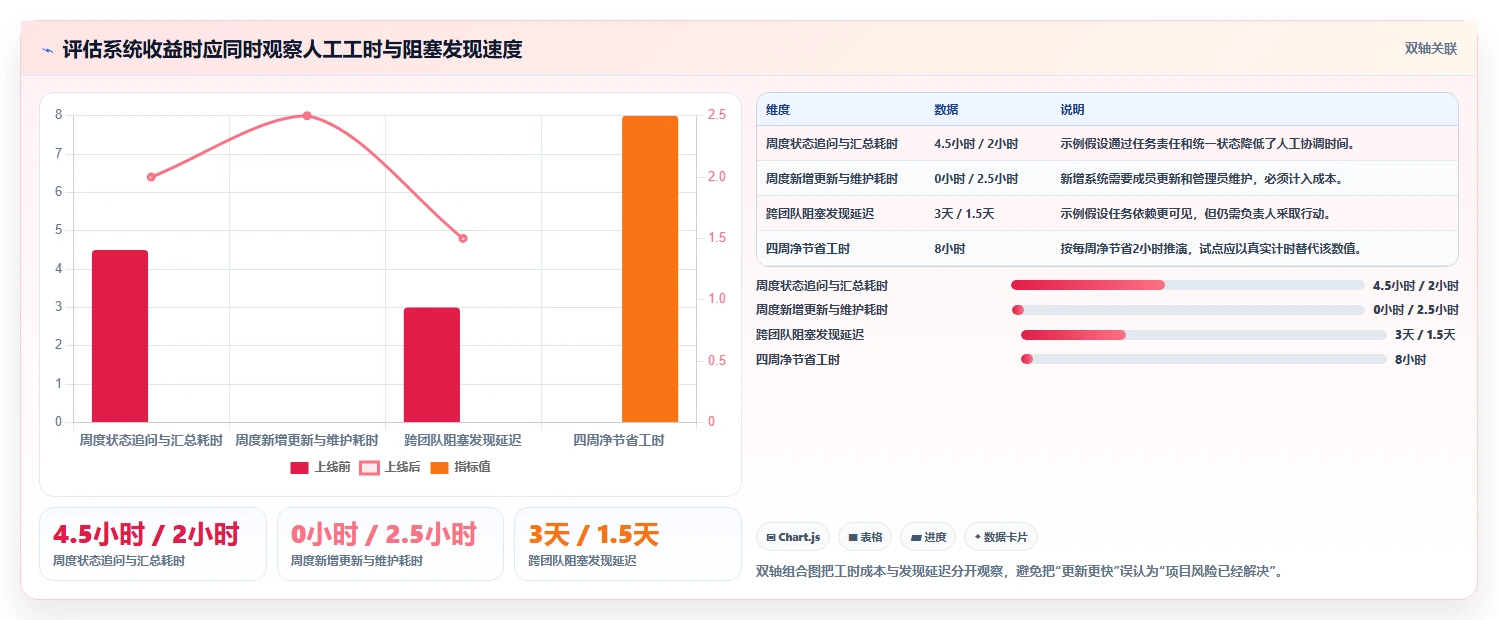Toggle the 指标值 legend item
The image size is (1498, 620).
click(x=460, y=467)
